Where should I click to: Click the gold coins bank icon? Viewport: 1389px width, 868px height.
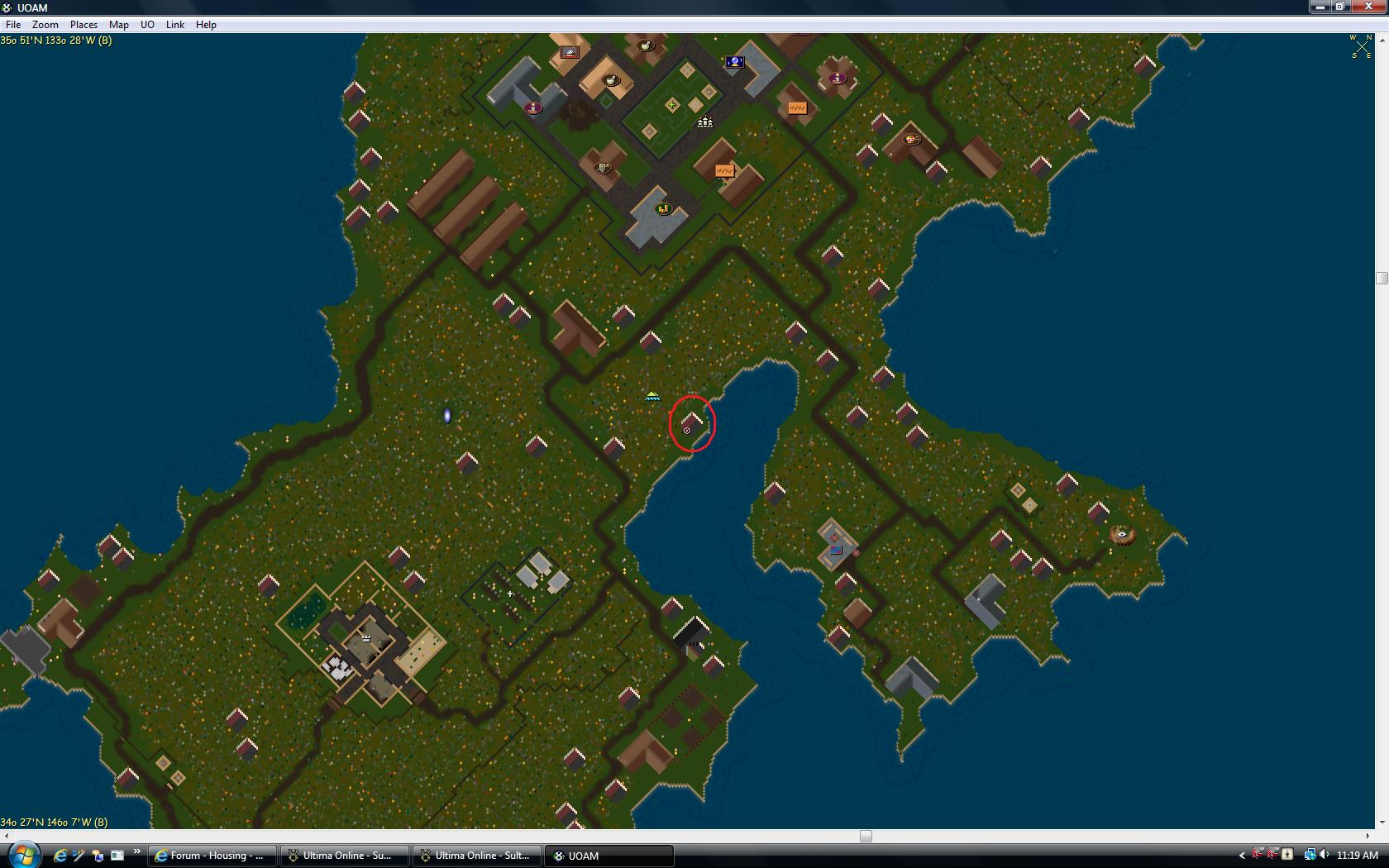tap(663, 209)
